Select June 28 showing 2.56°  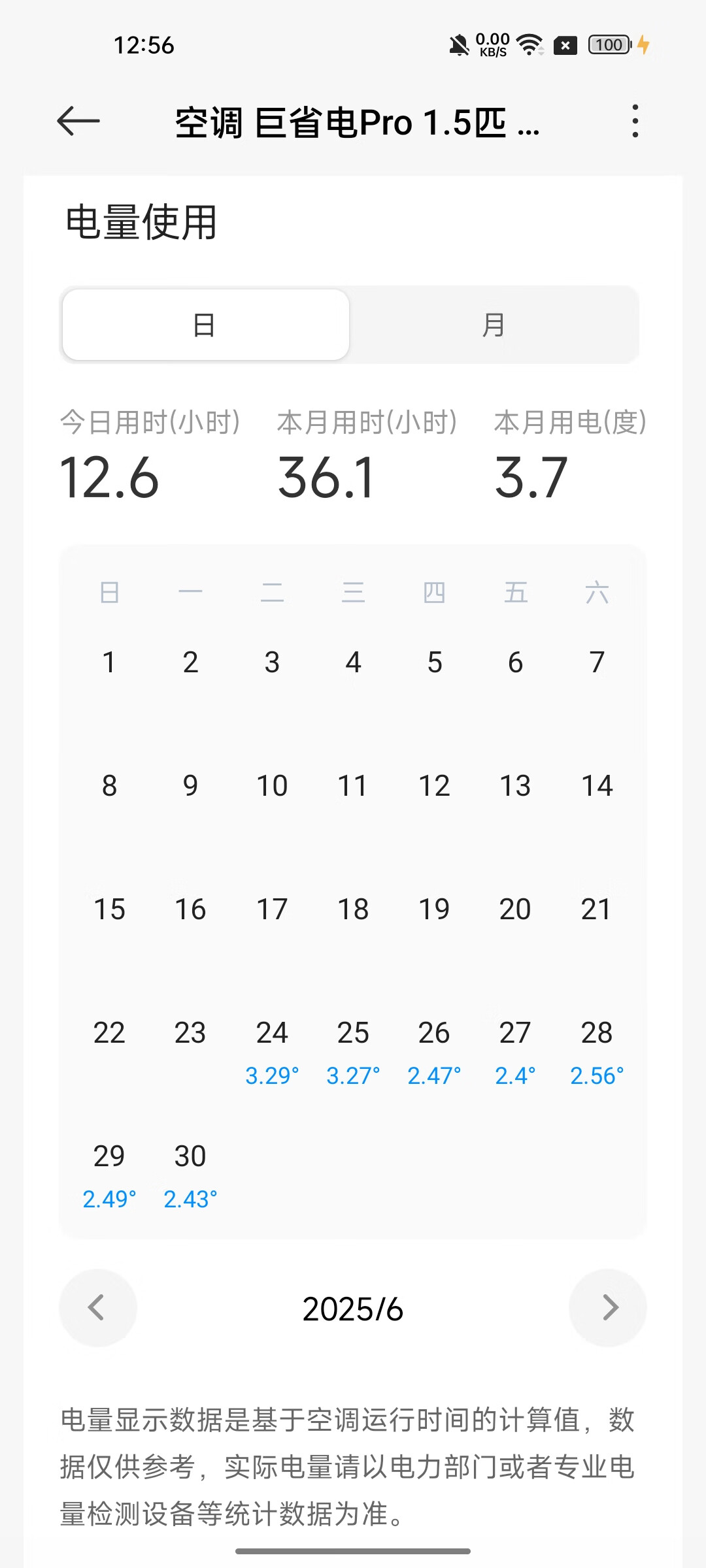(x=597, y=1051)
